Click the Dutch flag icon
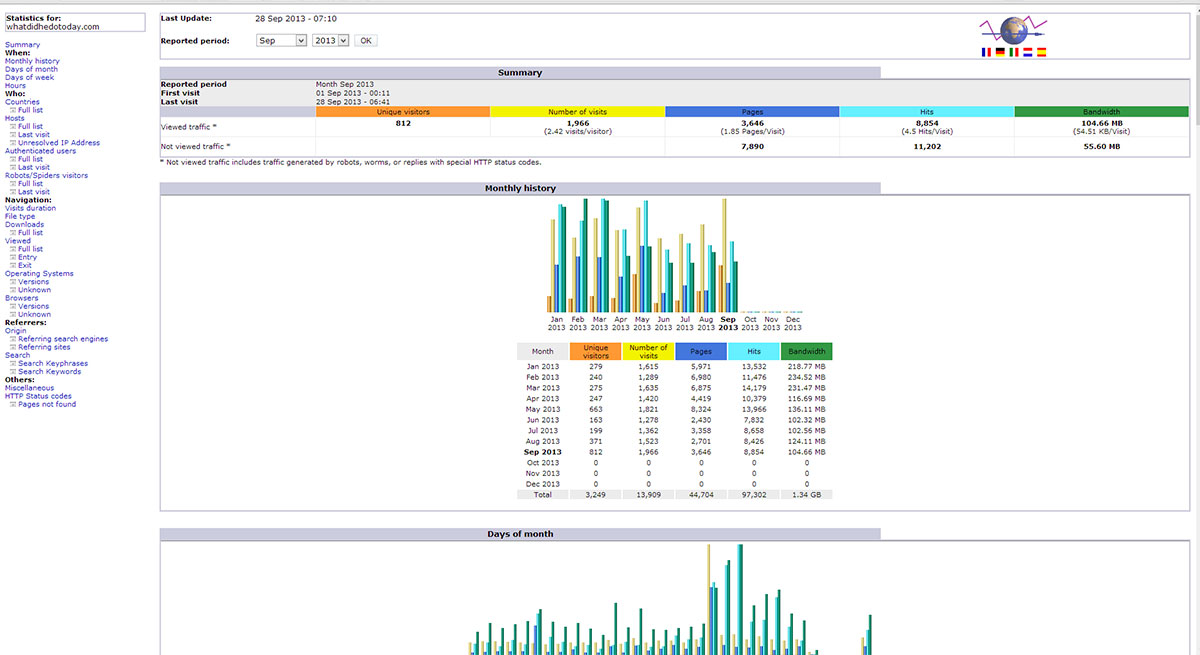Image resolution: width=1200 pixels, height=655 pixels. (x=1027, y=52)
